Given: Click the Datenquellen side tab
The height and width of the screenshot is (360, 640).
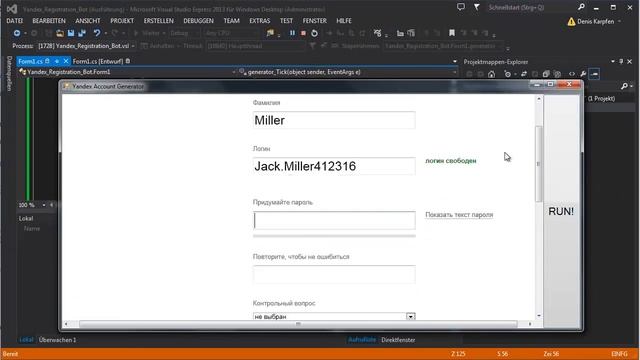Looking at the screenshot, I should click(9, 74).
